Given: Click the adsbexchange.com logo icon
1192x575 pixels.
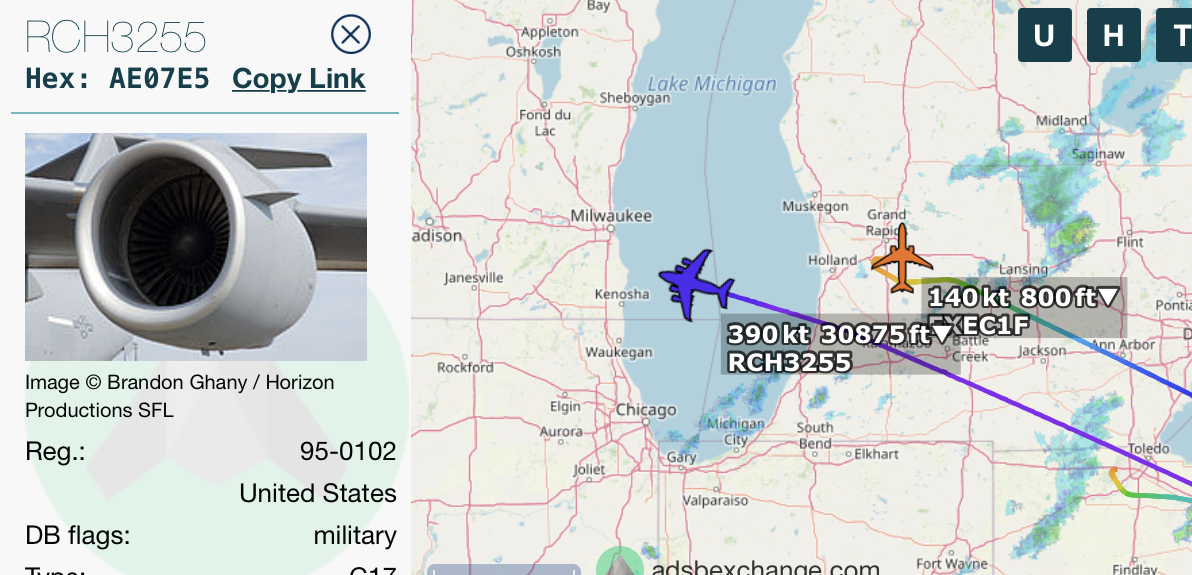Looking at the screenshot, I should coord(620,562).
